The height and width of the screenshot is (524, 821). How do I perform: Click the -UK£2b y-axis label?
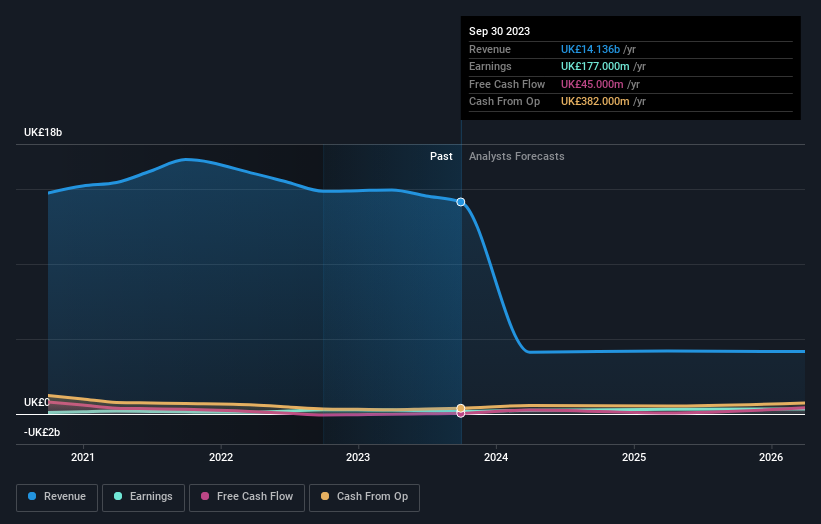pyautogui.click(x=42, y=432)
